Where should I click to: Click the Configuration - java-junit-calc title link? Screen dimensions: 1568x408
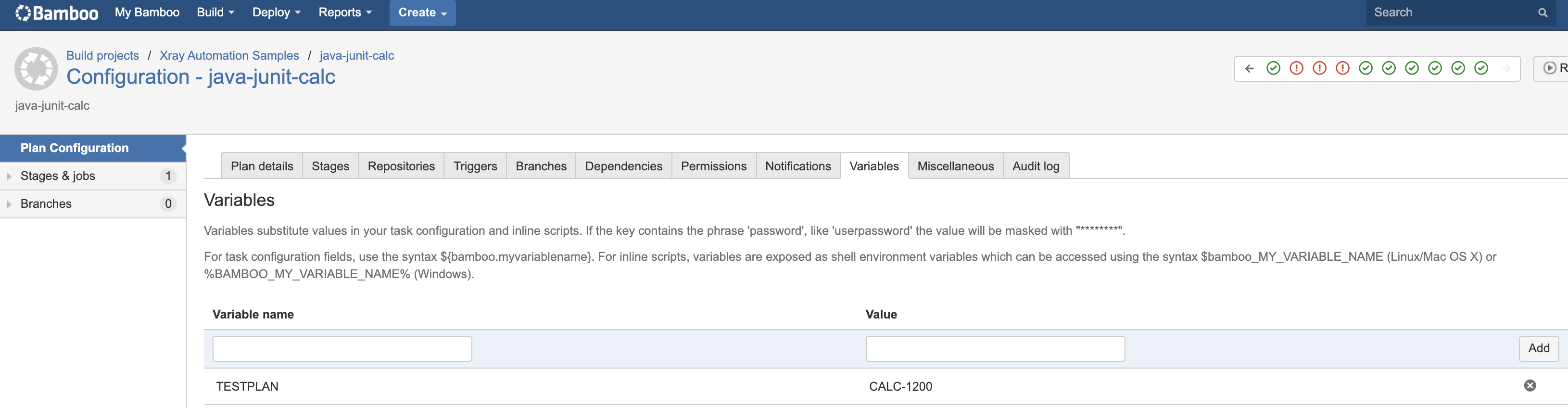tap(201, 76)
